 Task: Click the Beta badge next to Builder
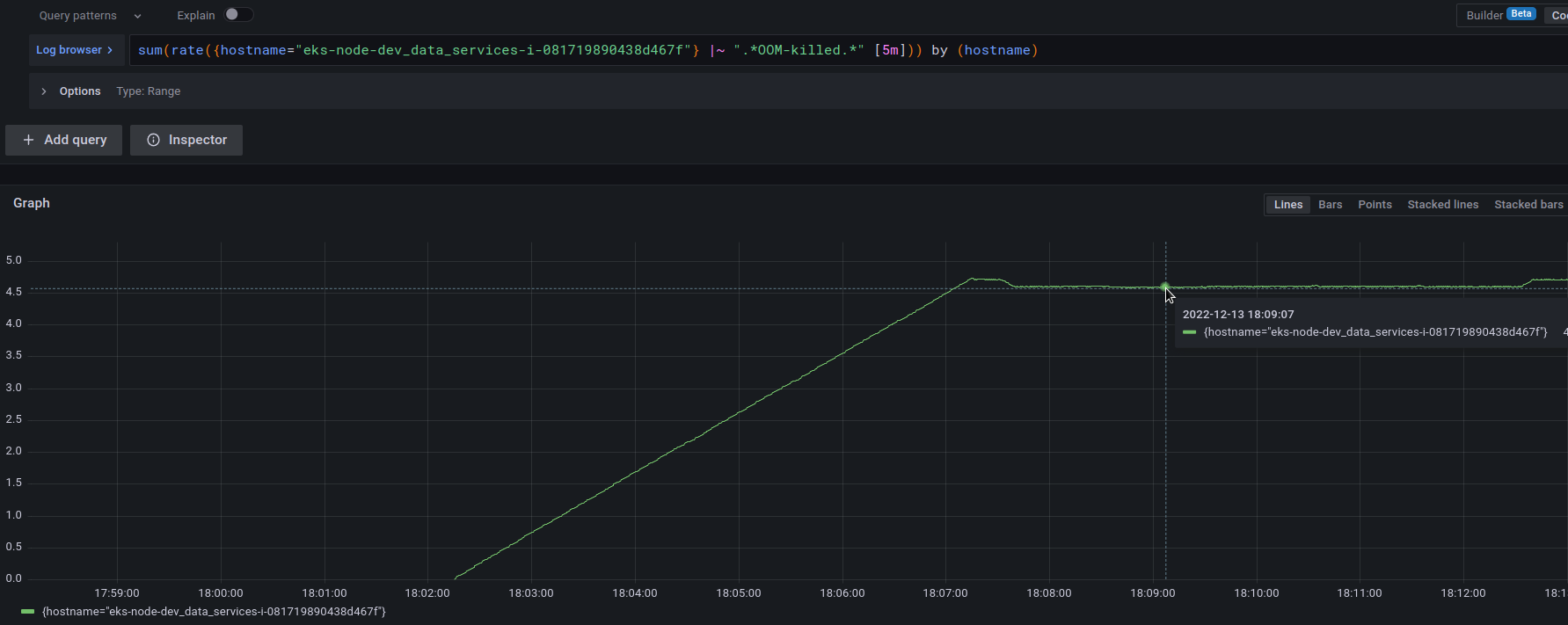point(1521,14)
